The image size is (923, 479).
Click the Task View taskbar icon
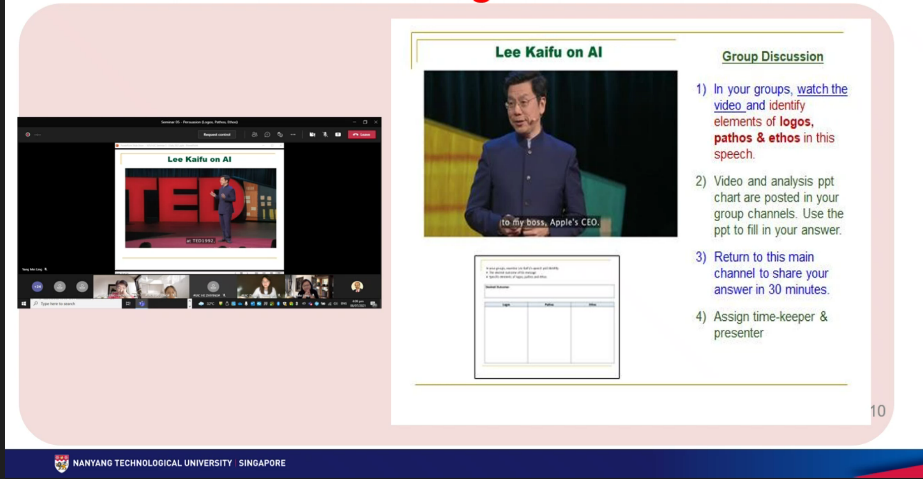coord(127,303)
